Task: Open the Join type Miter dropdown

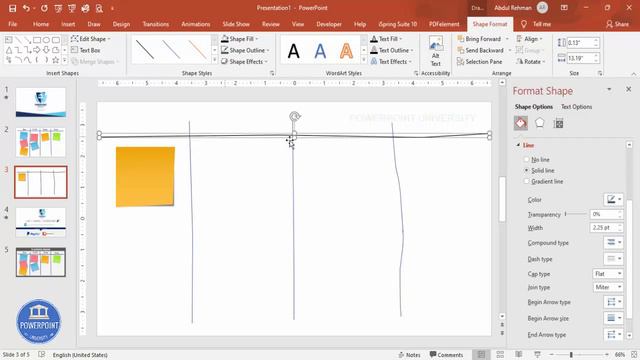Action: [x=608, y=287]
